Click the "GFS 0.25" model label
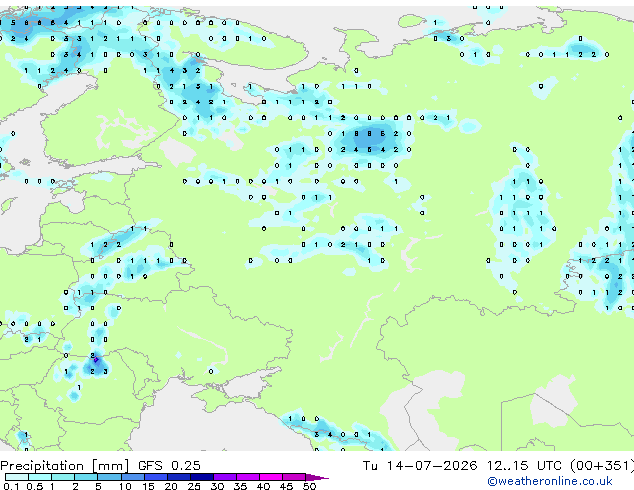The image size is (634, 490). (x=169, y=466)
